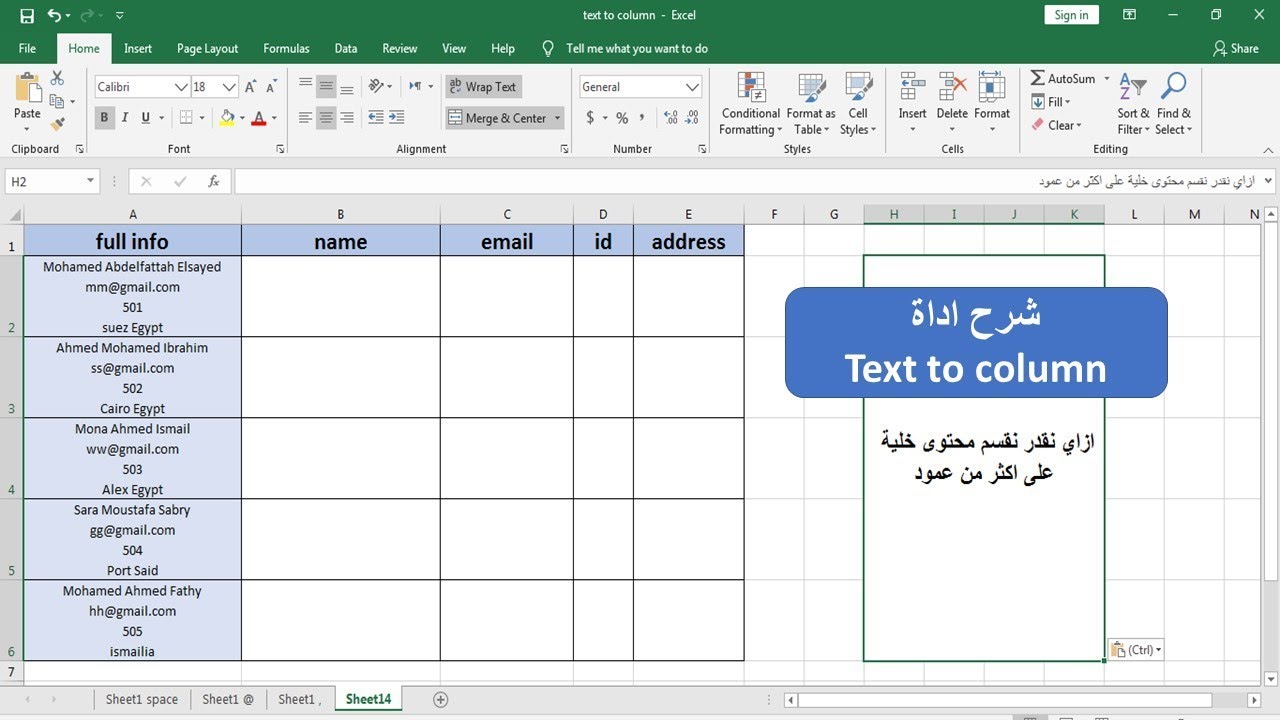
Task: Click the Save icon in title bar
Action: point(27,16)
